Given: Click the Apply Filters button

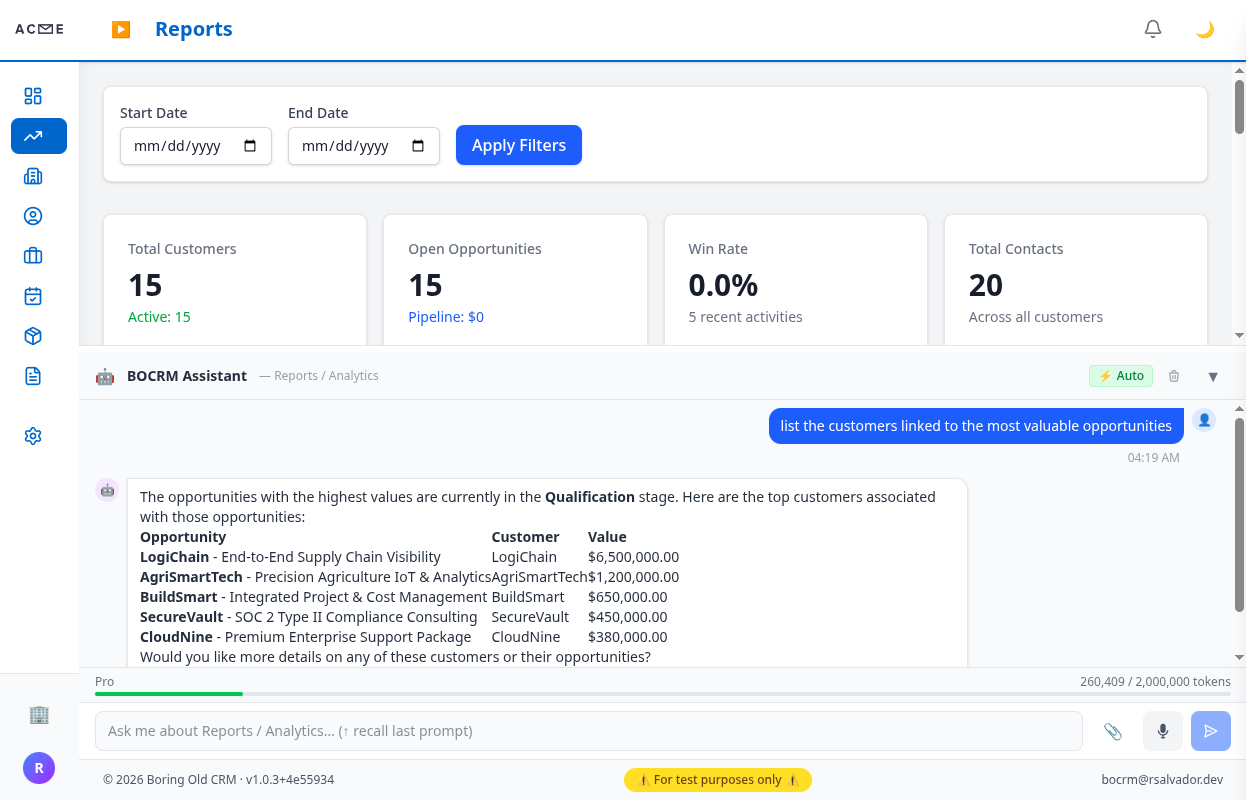Looking at the screenshot, I should coord(518,145).
